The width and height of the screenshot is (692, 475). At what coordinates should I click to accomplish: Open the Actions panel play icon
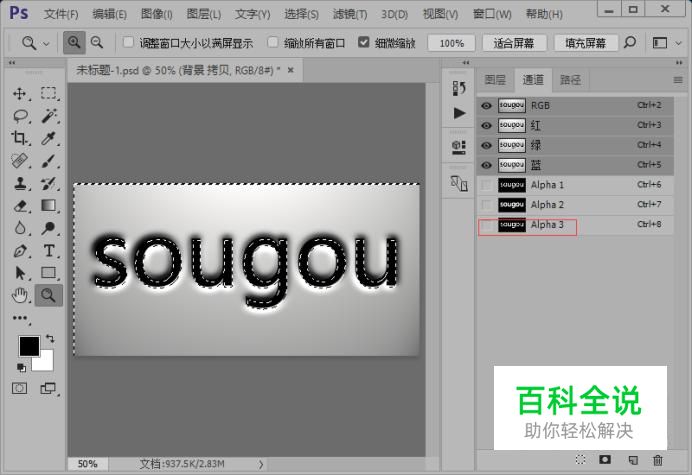459,113
